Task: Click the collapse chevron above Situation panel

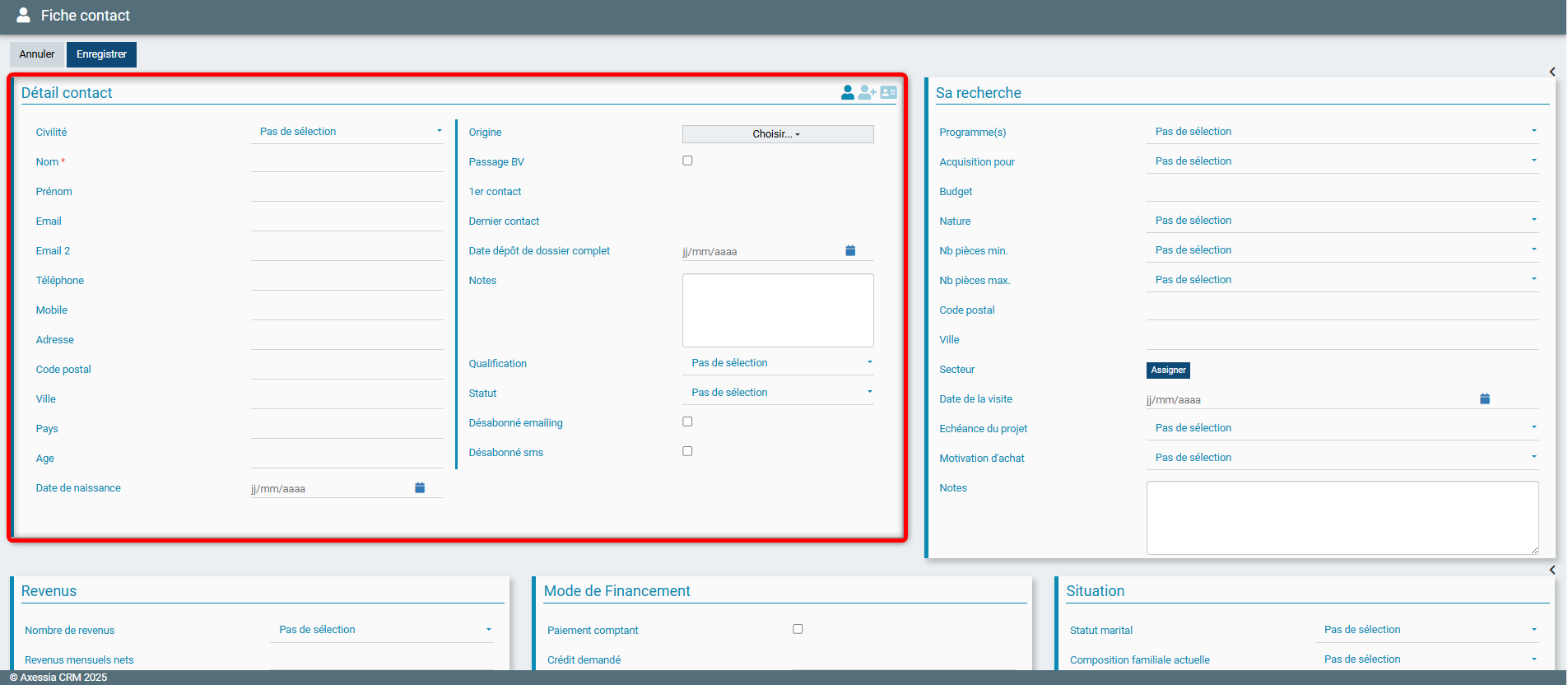Action: [x=1552, y=570]
